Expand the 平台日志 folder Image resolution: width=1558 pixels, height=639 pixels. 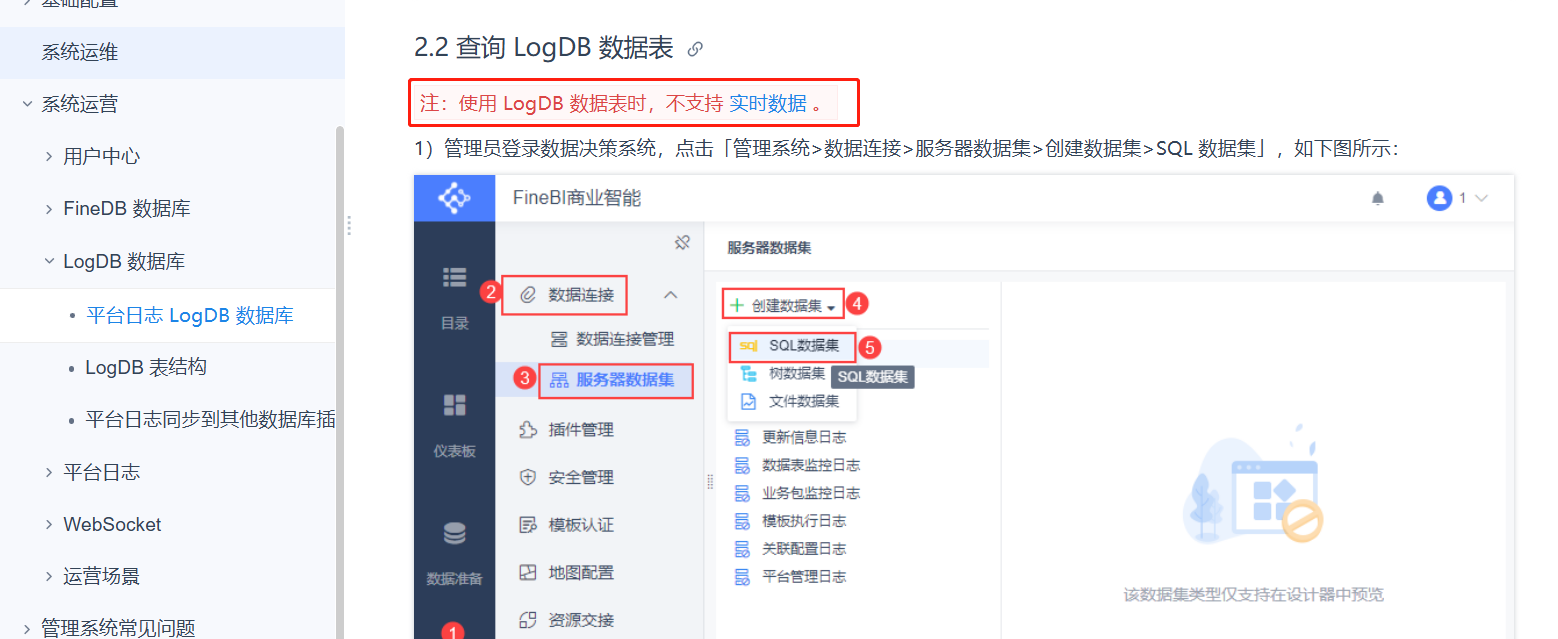tap(49, 472)
